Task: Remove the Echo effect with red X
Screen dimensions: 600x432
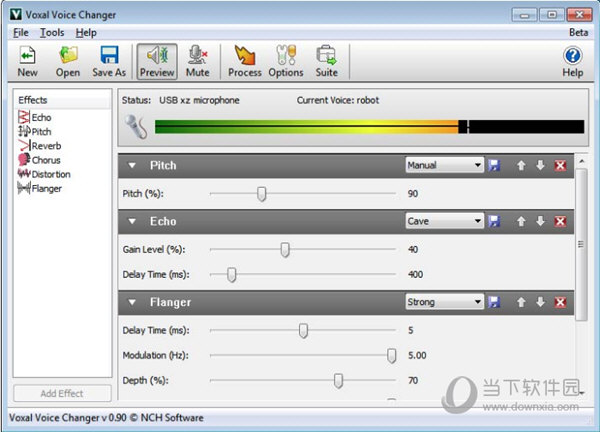Action: [x=560, y=221]
